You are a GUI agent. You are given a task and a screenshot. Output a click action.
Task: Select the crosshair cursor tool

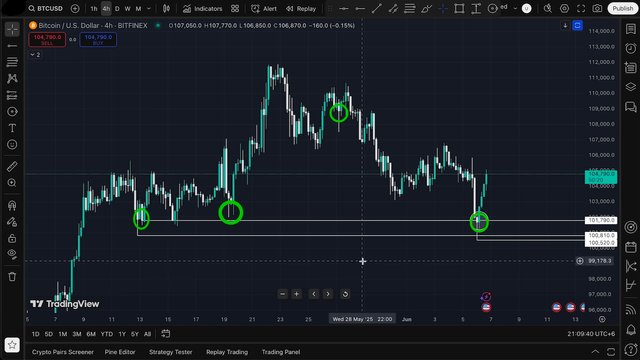(12, 29)
